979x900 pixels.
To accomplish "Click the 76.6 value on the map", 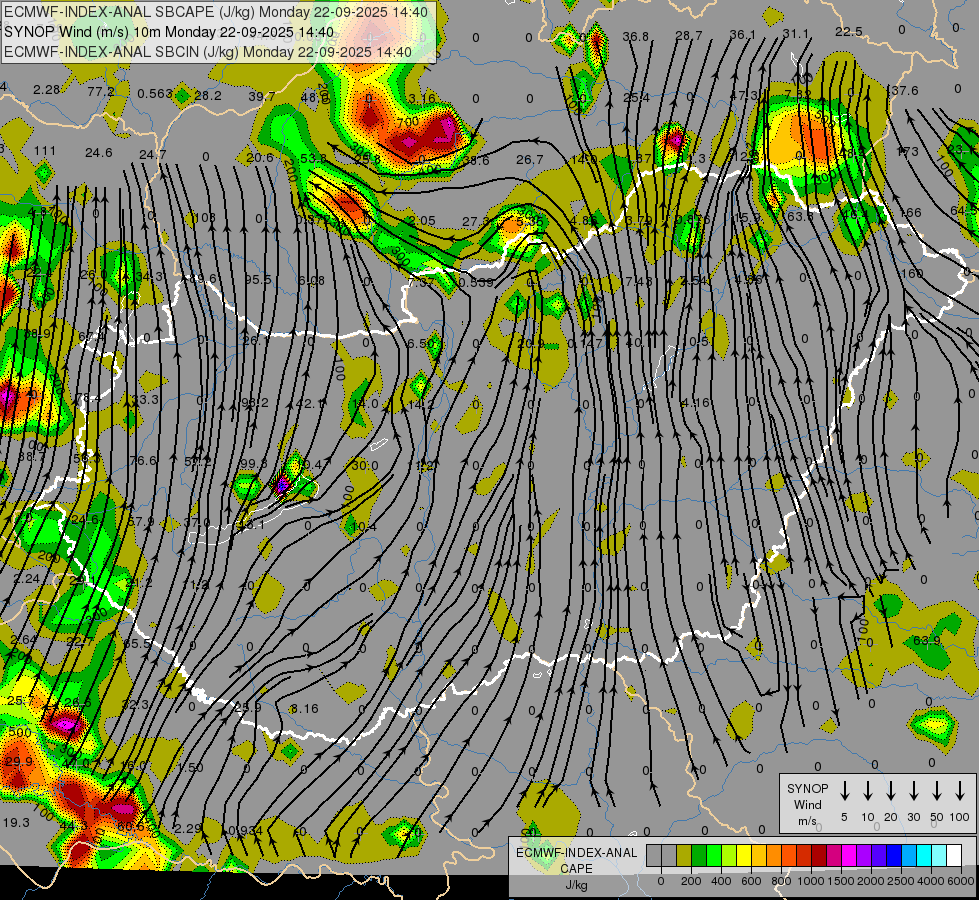I will click(143, 460).
